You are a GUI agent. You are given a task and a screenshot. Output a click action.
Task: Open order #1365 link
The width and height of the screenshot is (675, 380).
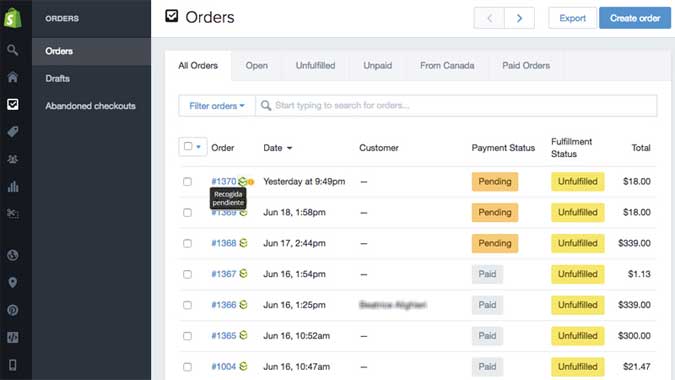(x=224, y=335)
